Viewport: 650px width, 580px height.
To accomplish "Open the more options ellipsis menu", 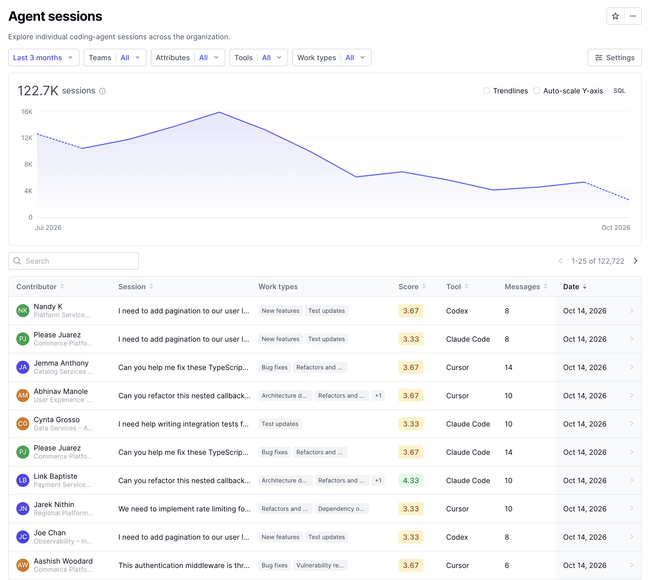I will point(633,16).
